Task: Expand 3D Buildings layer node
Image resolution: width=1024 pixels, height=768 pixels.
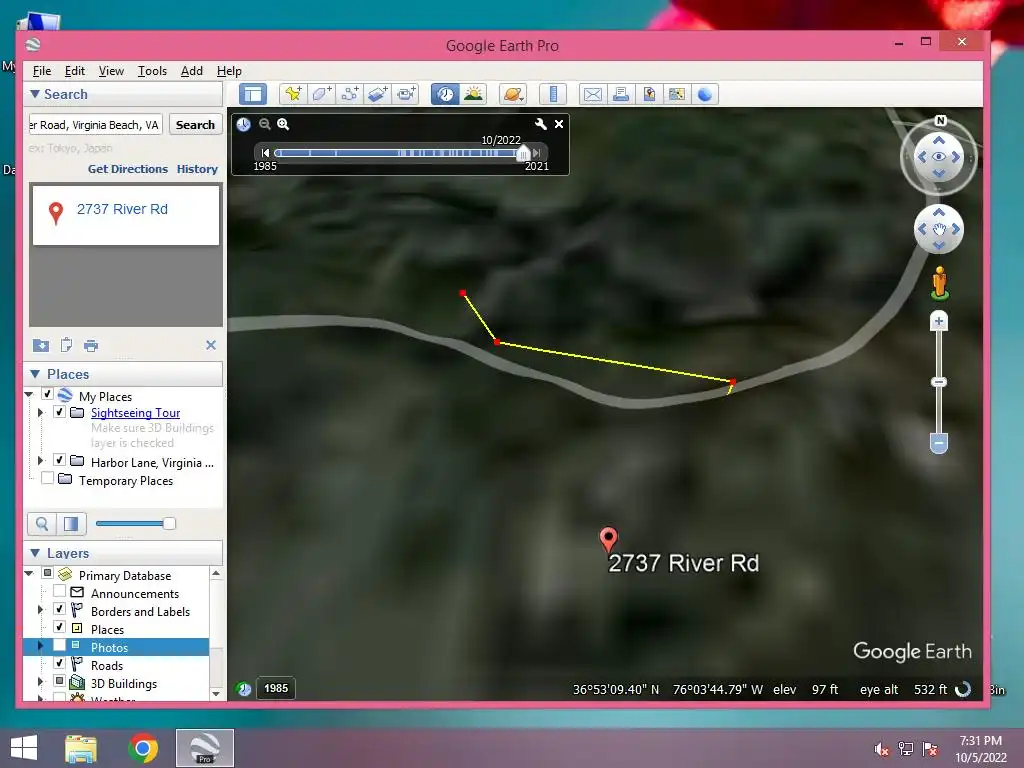Action: click(40, 682)
